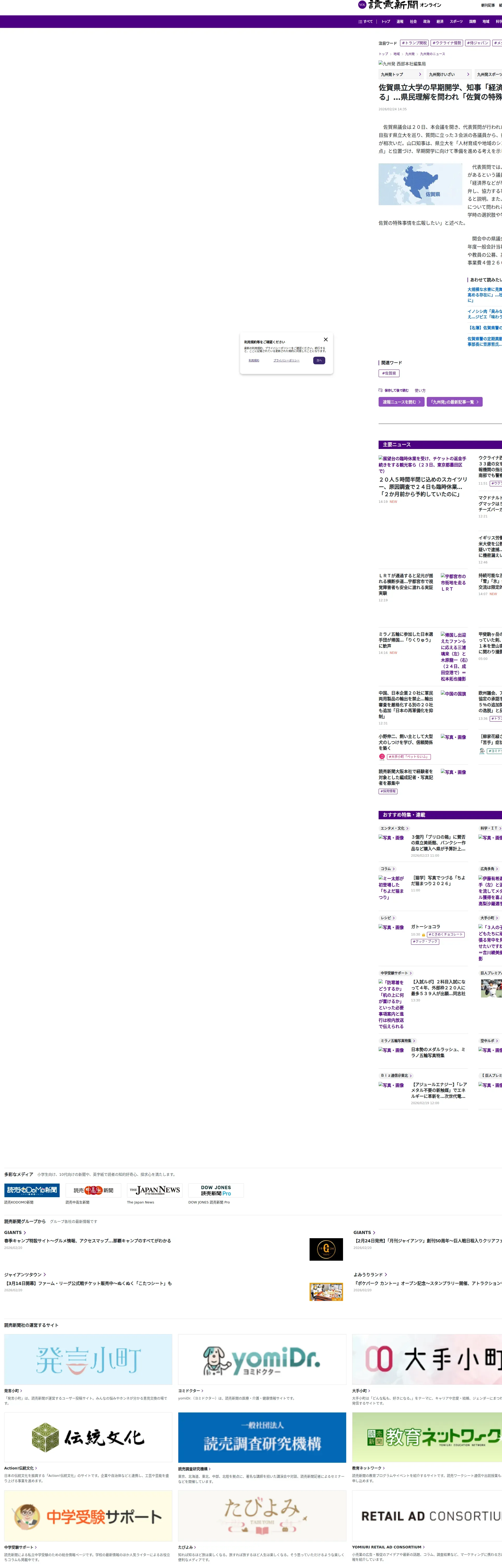Click the #佐賀県 related word tag

(389, 373)
